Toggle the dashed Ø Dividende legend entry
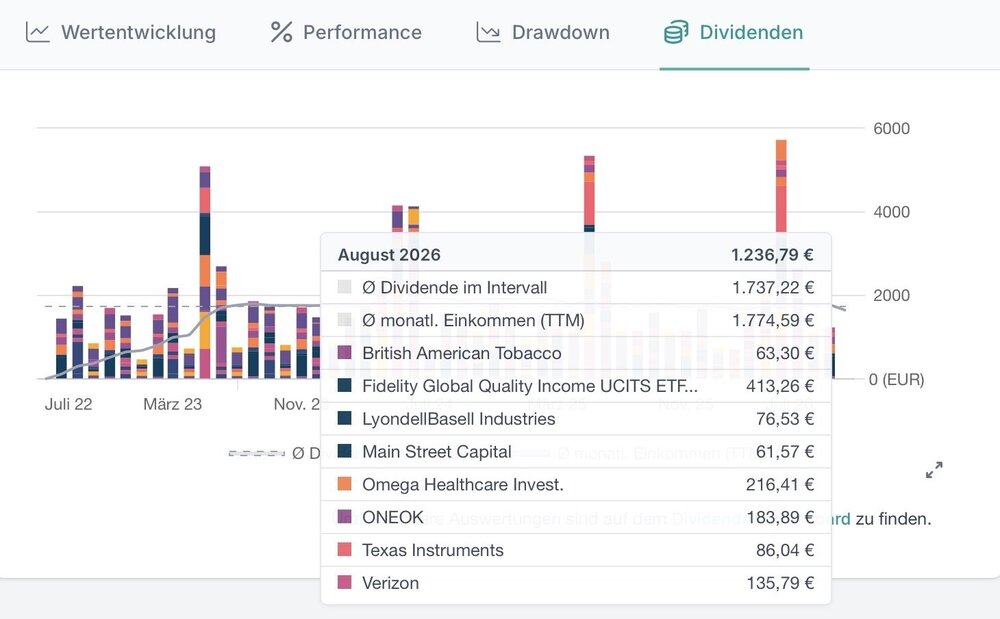Screen dimensions: 1000x619 274,453
